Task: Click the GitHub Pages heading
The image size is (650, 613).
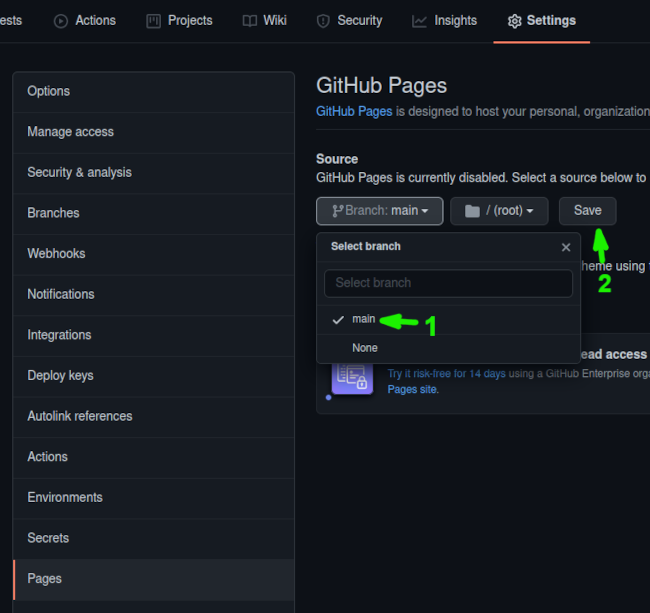Action: pos(381,86)
